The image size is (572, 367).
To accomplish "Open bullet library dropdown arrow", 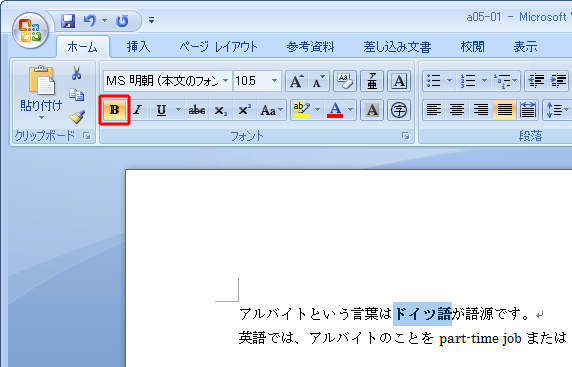I will 449,81.
